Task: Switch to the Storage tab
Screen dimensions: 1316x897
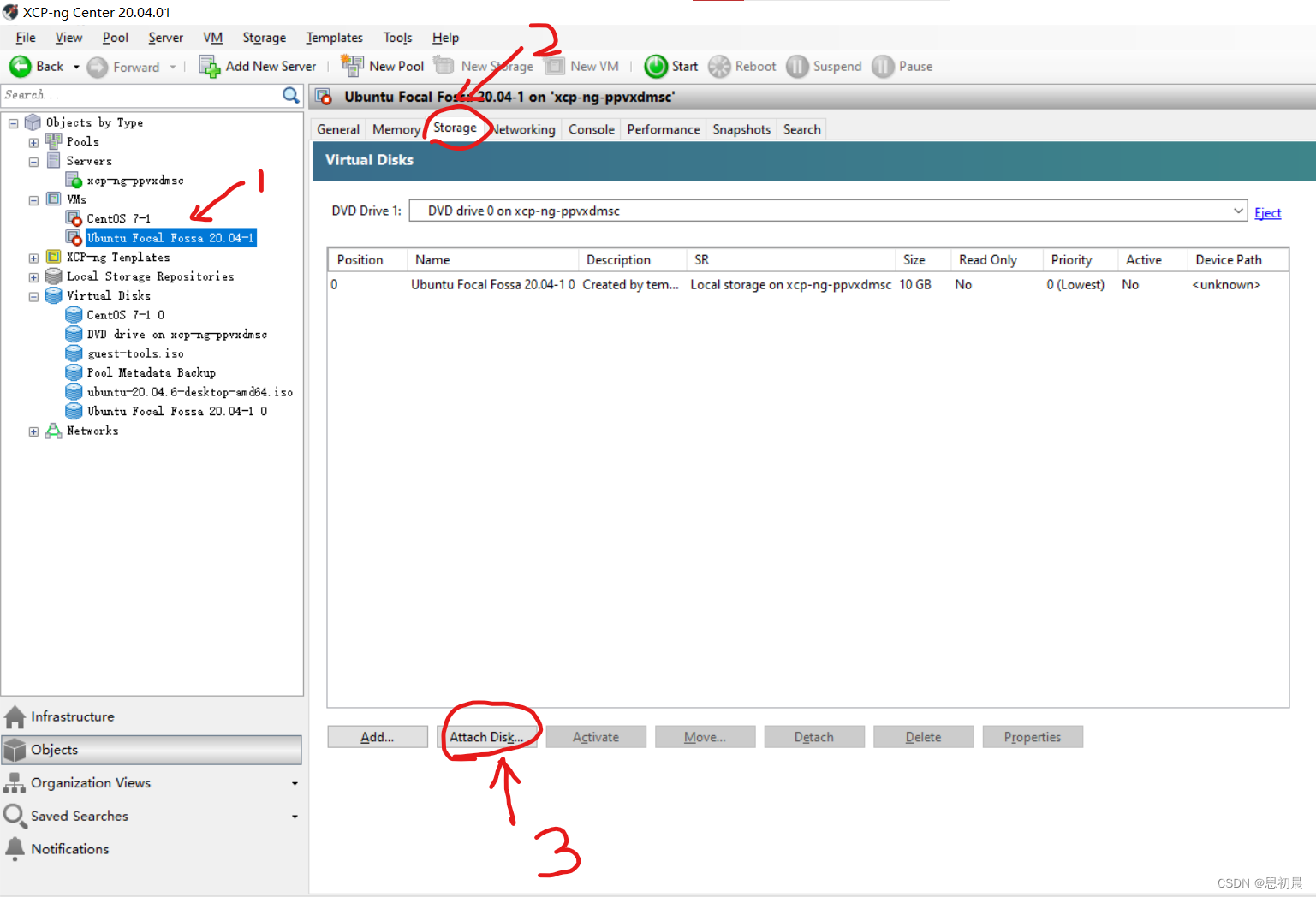Action: [x=455, y=128]
